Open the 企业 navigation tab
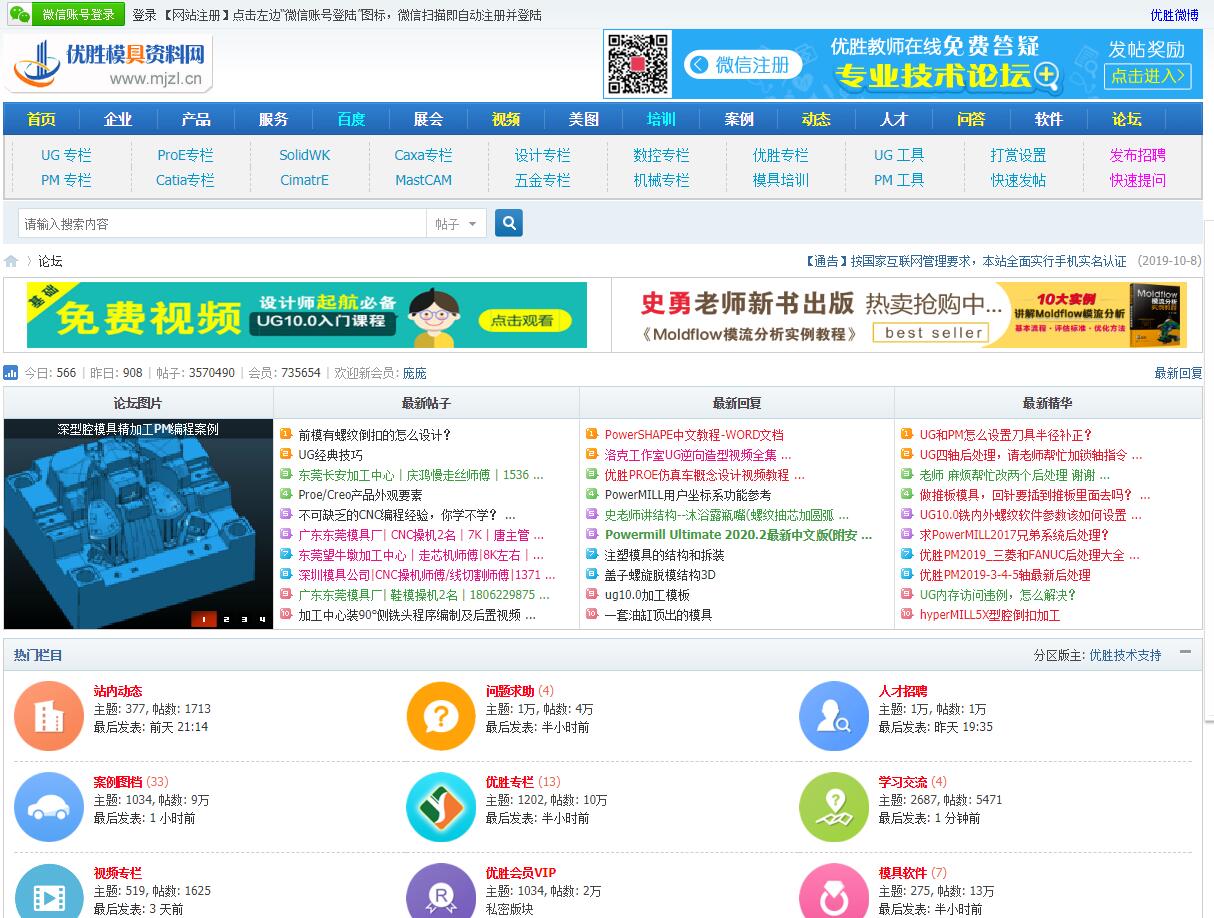Screen dimensions: 1214x918 click(118, 119)
